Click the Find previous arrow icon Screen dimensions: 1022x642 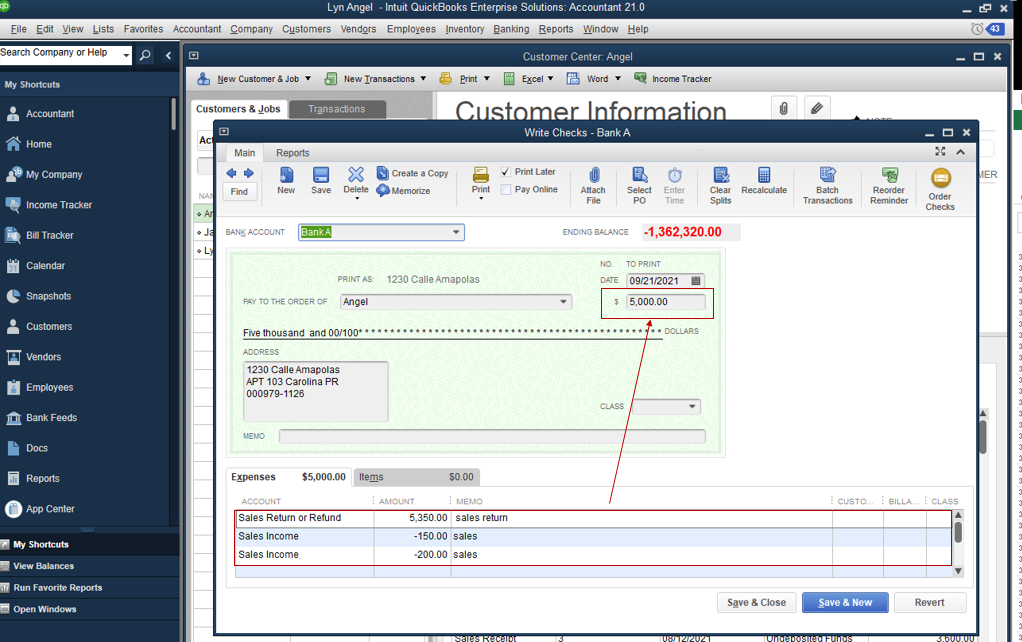click(x=231, y=173)
